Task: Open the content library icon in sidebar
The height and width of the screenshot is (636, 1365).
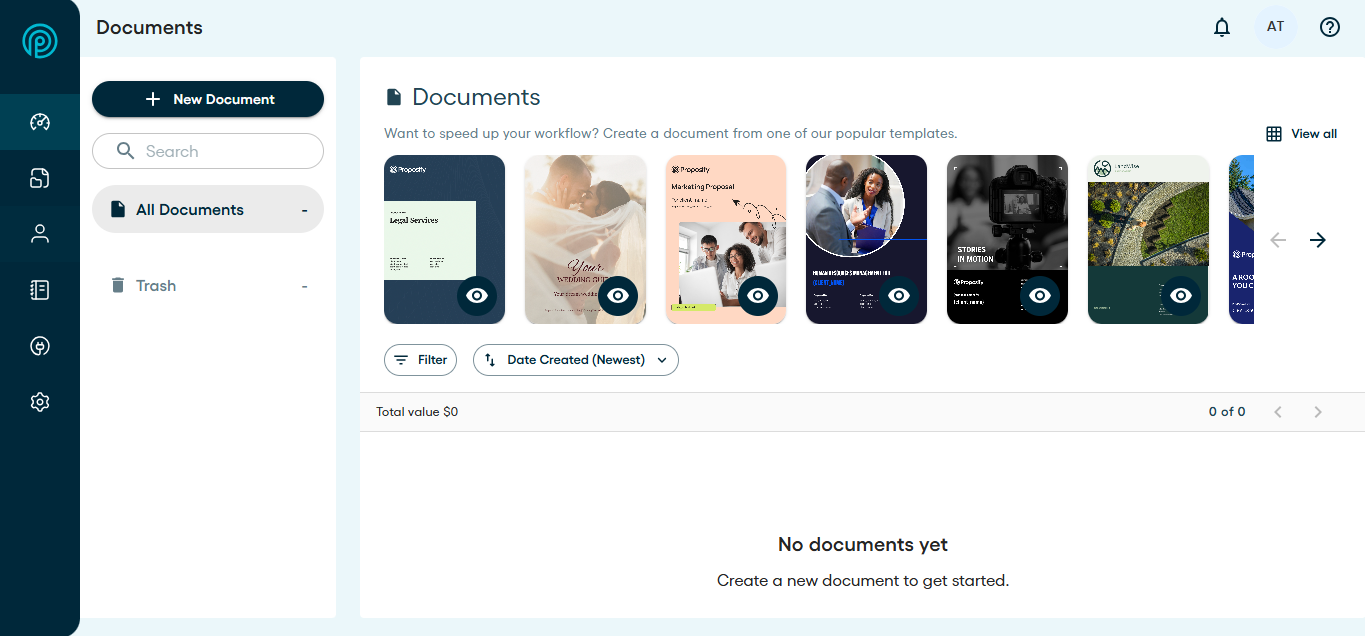Action: pyautogui.click(x=40, y=290)
